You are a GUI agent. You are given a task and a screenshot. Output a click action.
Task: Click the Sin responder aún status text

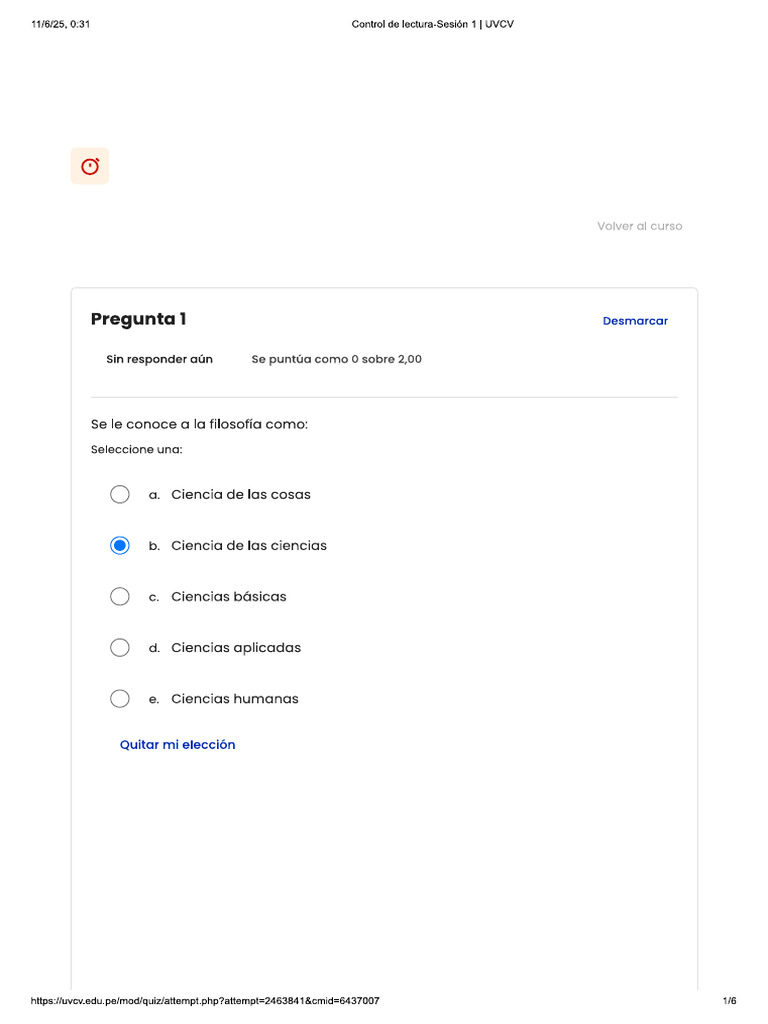[159, 359]
